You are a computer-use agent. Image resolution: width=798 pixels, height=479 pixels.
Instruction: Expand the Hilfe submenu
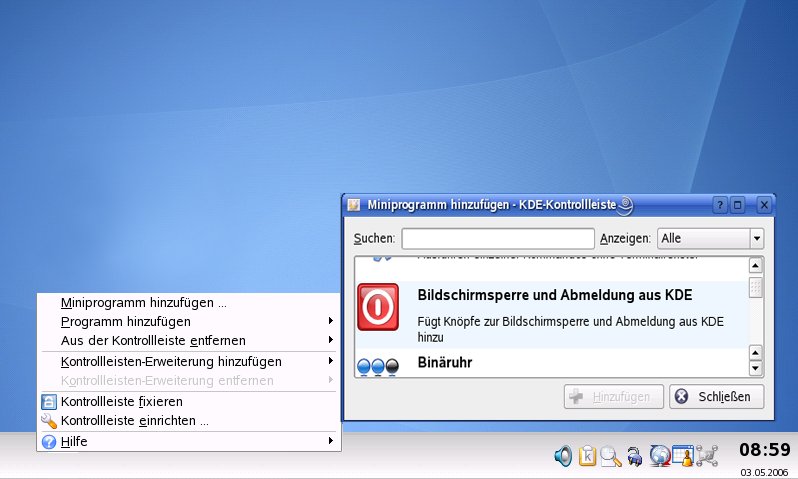coord(188,442)
